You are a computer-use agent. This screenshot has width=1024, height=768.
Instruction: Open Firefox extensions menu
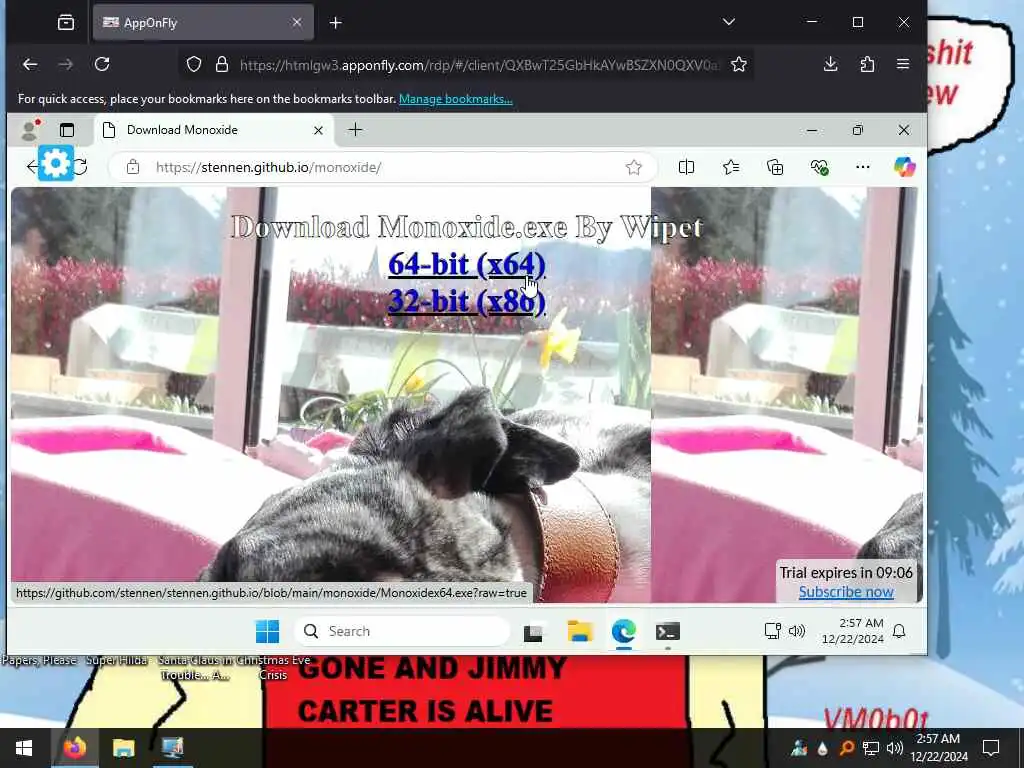867,64
